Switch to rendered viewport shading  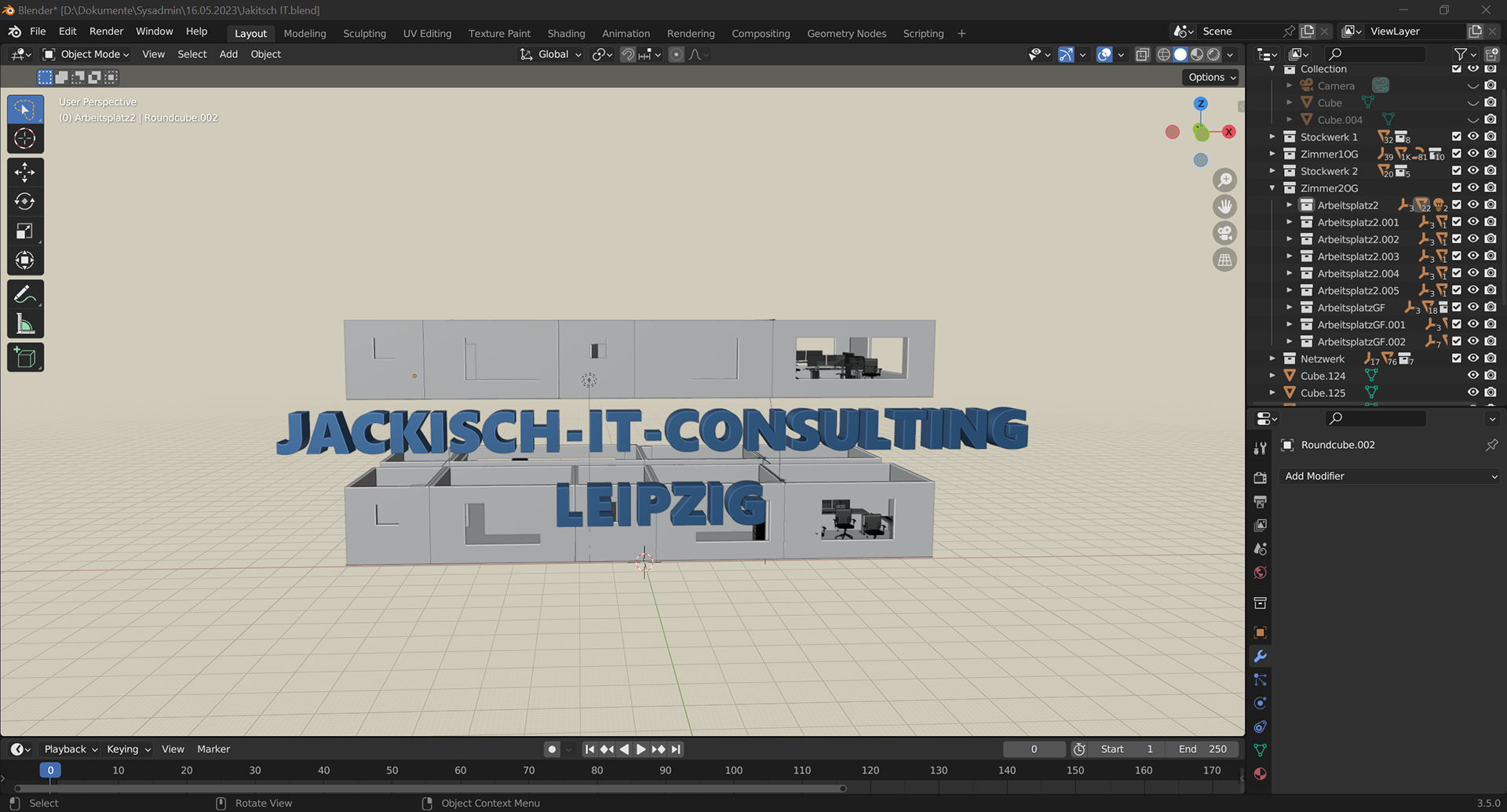tap(1214, 54)
